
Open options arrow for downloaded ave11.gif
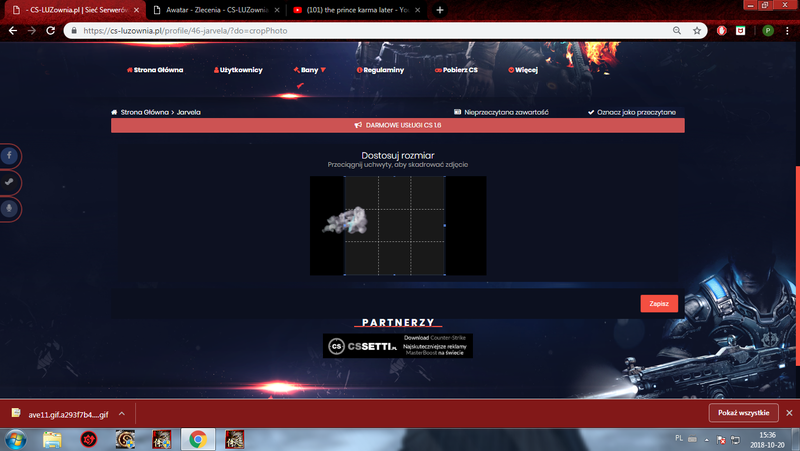click(x=121, y=413)
